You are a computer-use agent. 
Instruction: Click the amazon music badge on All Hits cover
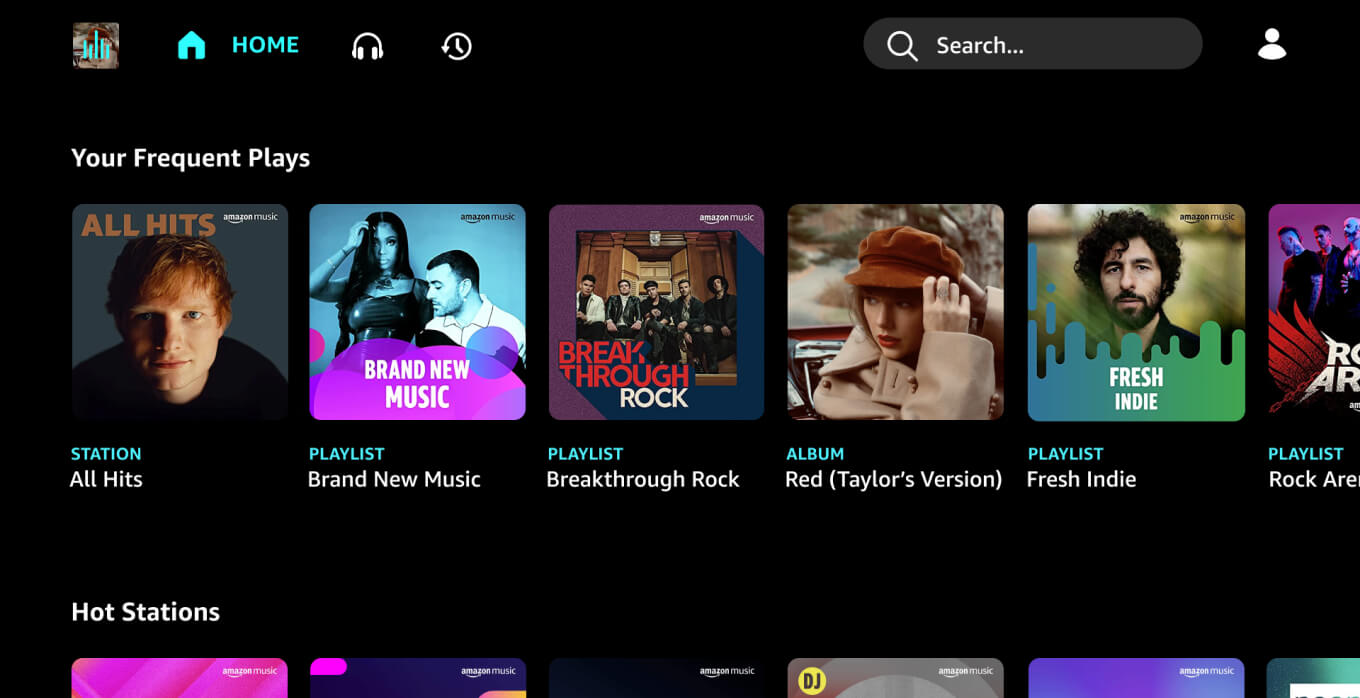coord(250,219)
